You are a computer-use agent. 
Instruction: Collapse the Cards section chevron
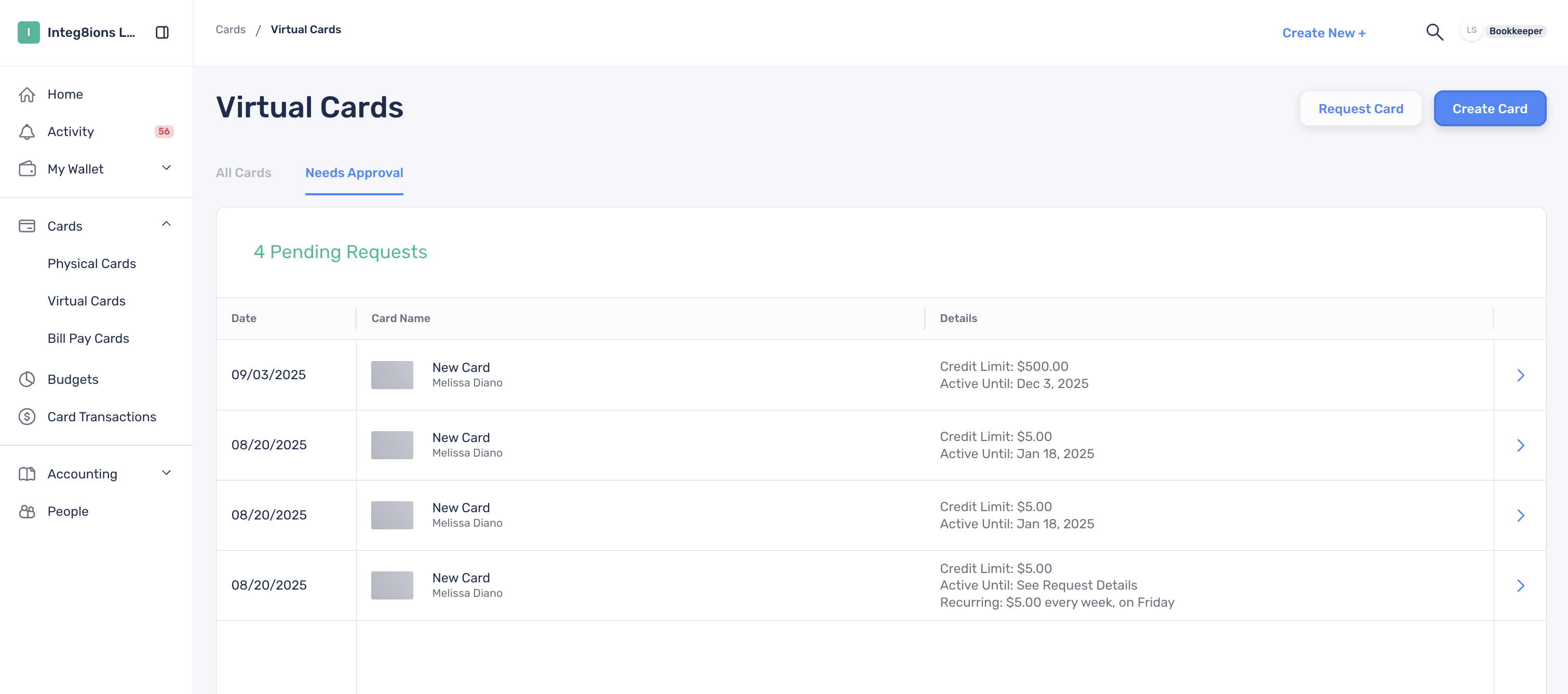coord(166,224)
